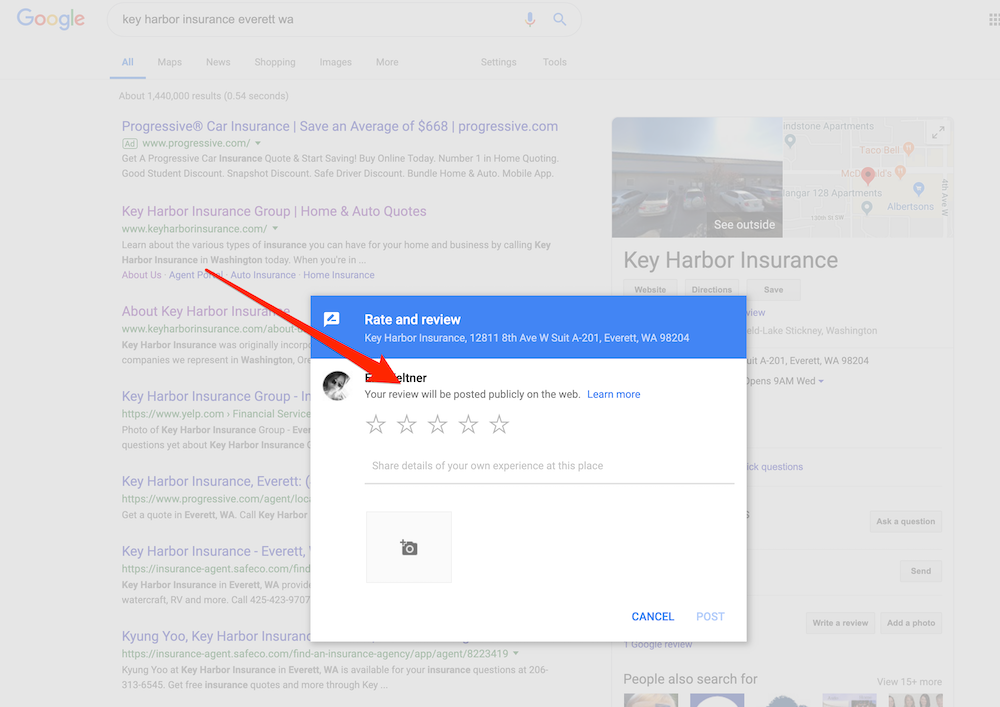The height and width of the screenshot is (707, 1000).
Task: Select the second star rating
Action: [x=406, y=424]
